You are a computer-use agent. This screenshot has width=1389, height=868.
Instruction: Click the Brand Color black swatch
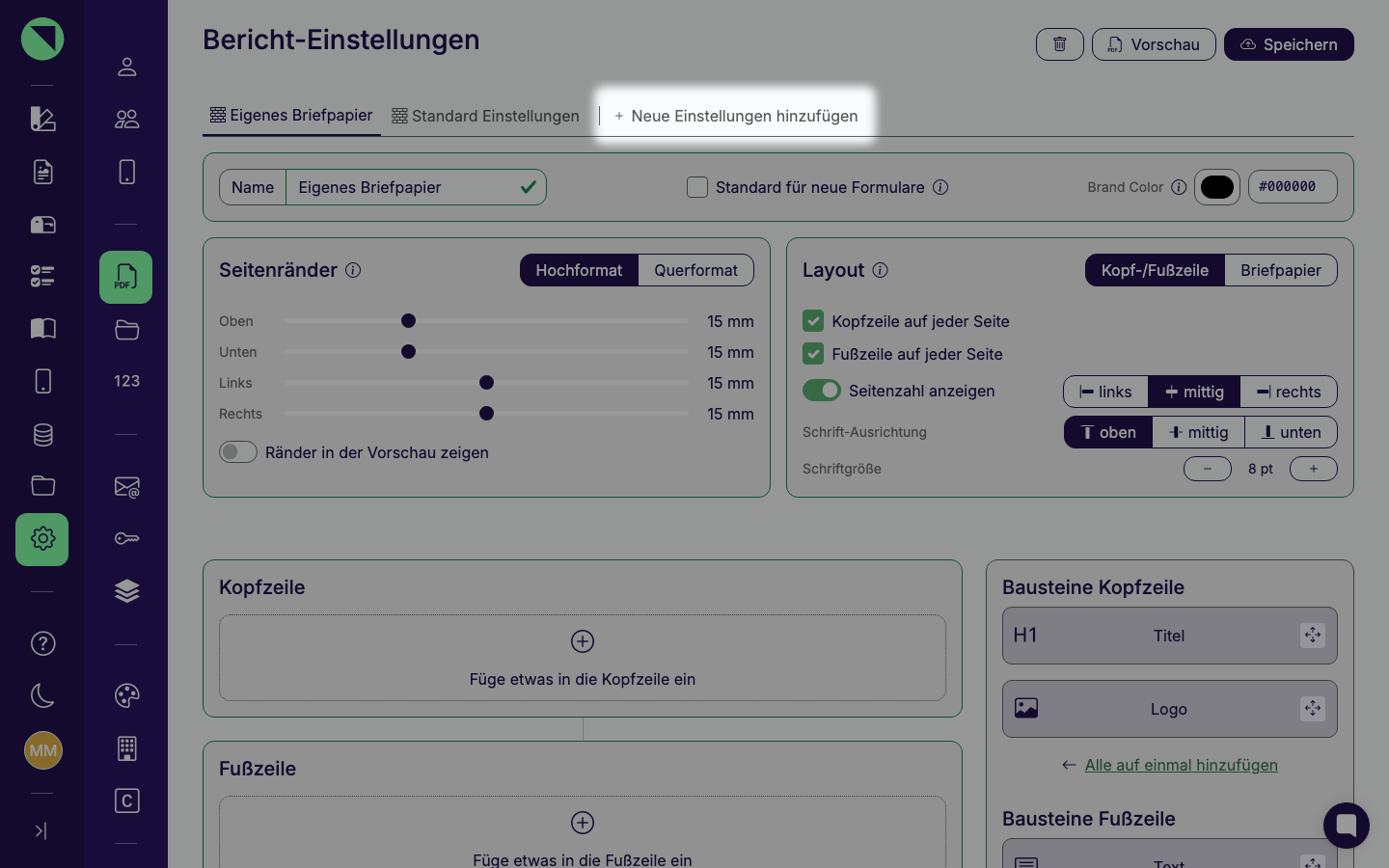coord(1217,187)
